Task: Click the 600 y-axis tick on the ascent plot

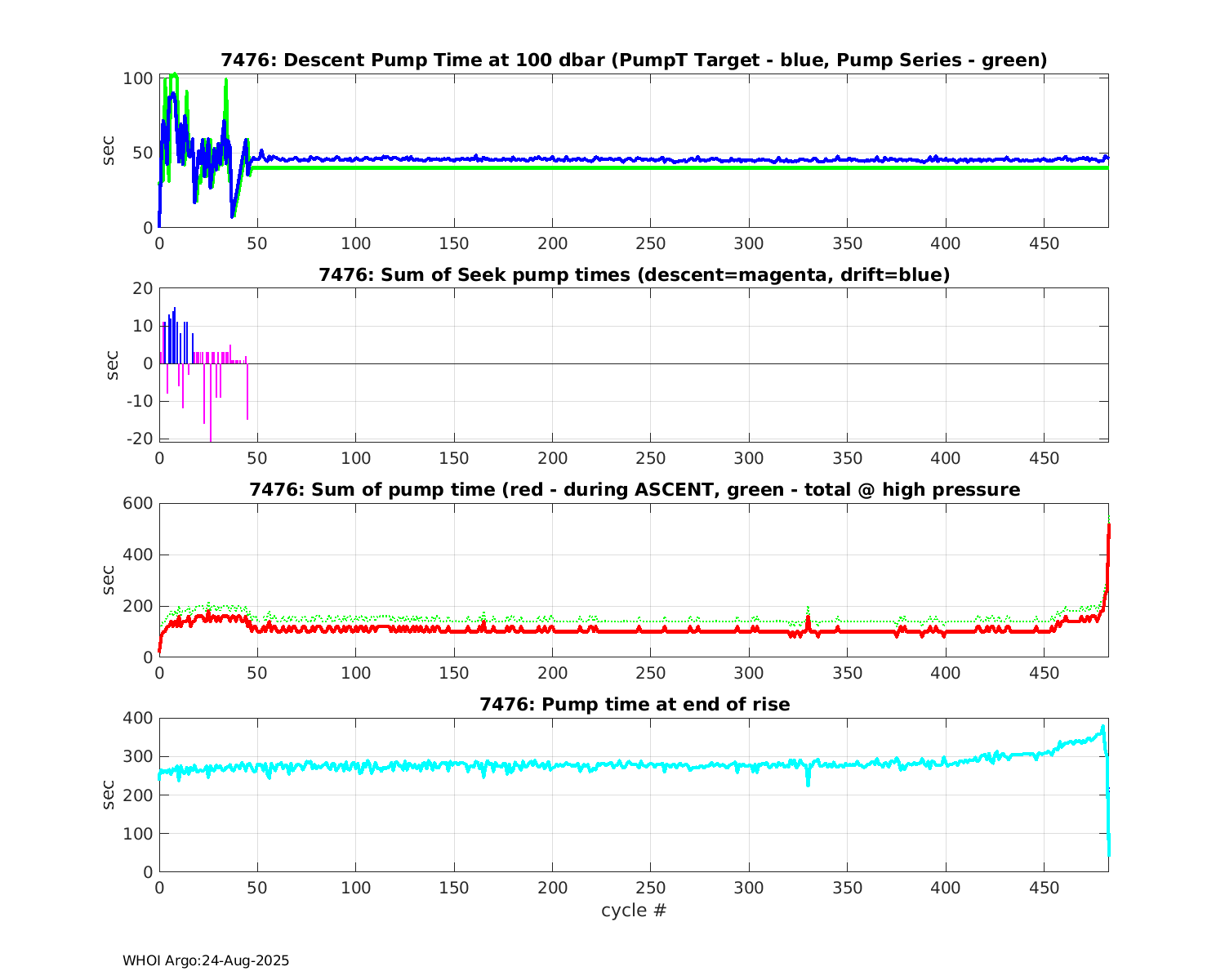Action: pos(138,504)
